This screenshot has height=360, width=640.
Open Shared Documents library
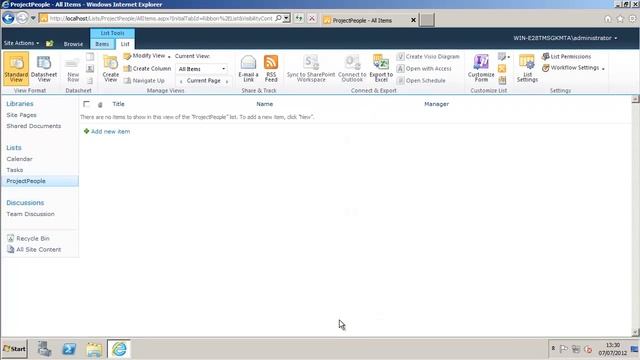(33, 126)
